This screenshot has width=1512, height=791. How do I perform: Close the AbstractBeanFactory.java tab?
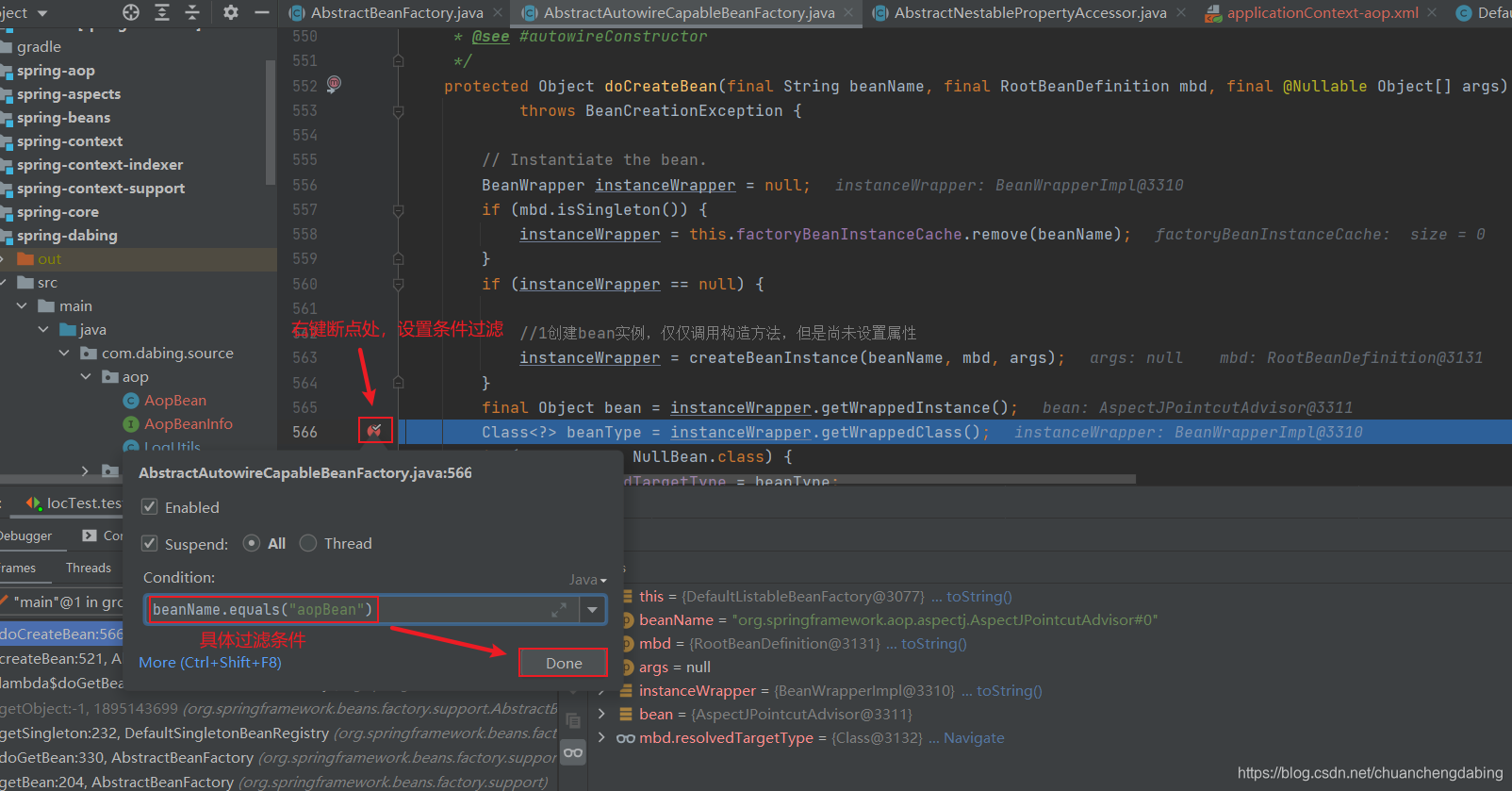(497, 12)
